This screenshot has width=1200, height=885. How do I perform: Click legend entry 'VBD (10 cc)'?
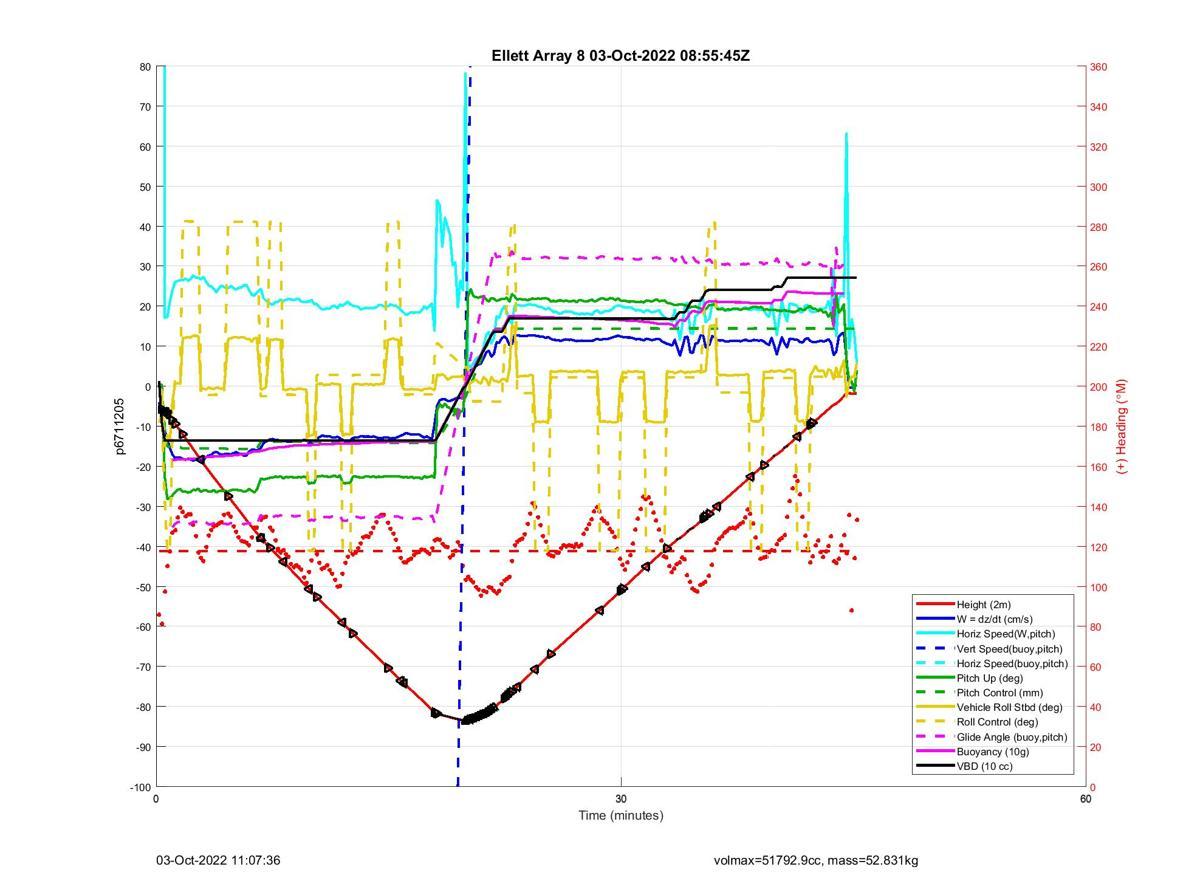point(984,766)
